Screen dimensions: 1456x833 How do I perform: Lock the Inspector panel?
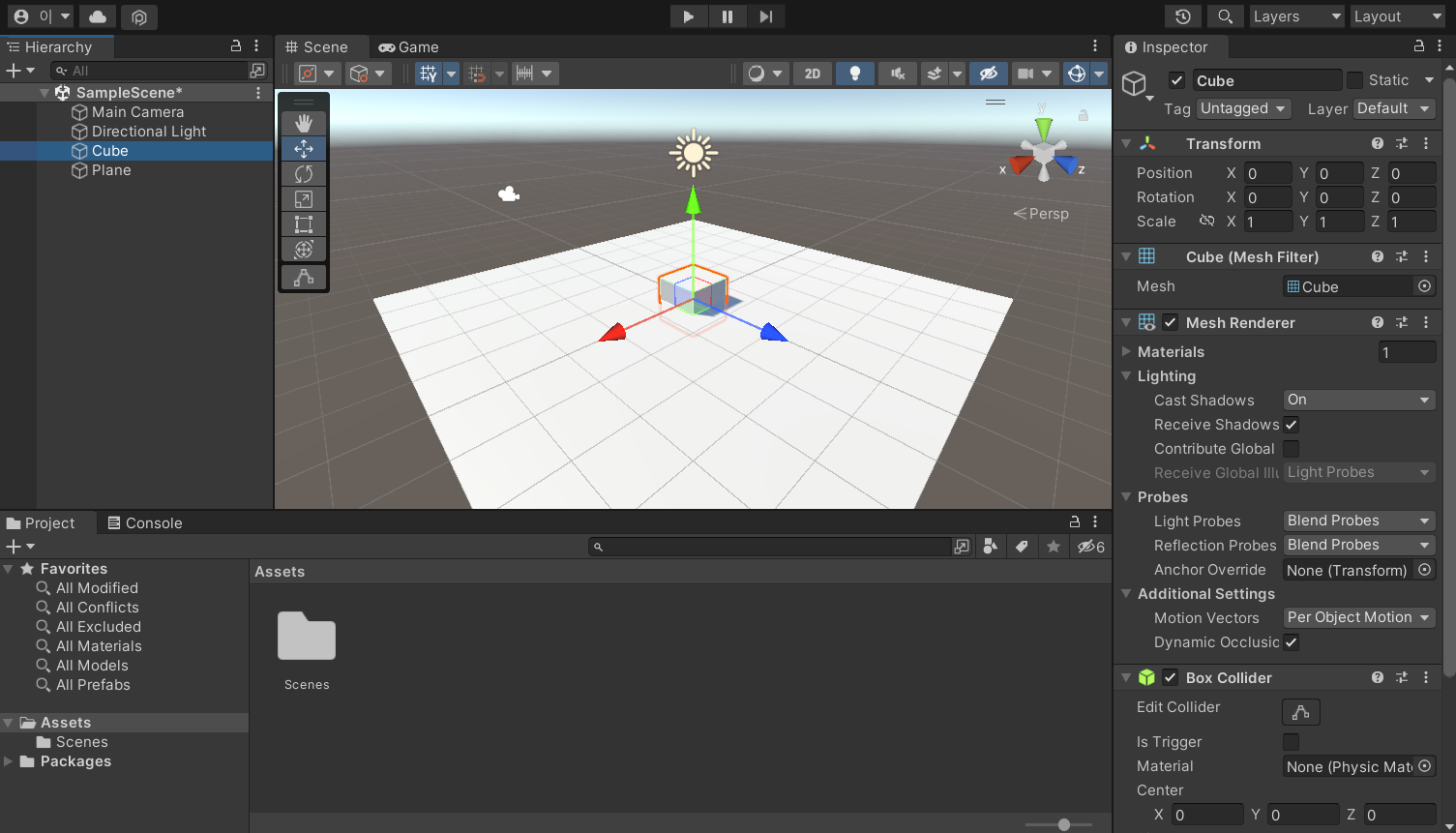[x=1419, y=45]
